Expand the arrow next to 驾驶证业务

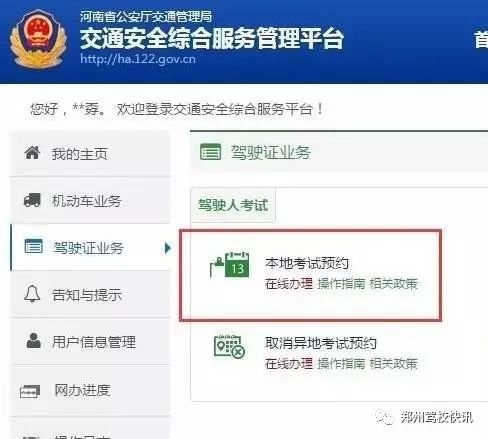[168, 248]
